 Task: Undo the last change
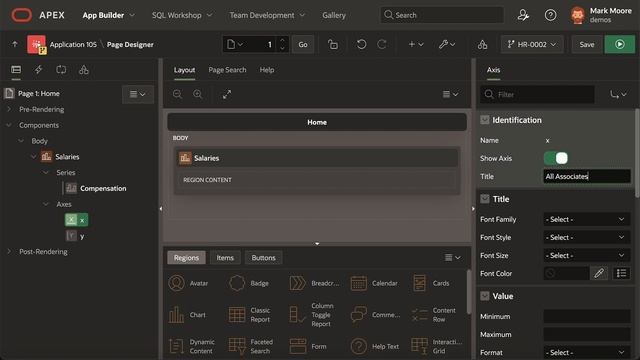click(361, 44)
